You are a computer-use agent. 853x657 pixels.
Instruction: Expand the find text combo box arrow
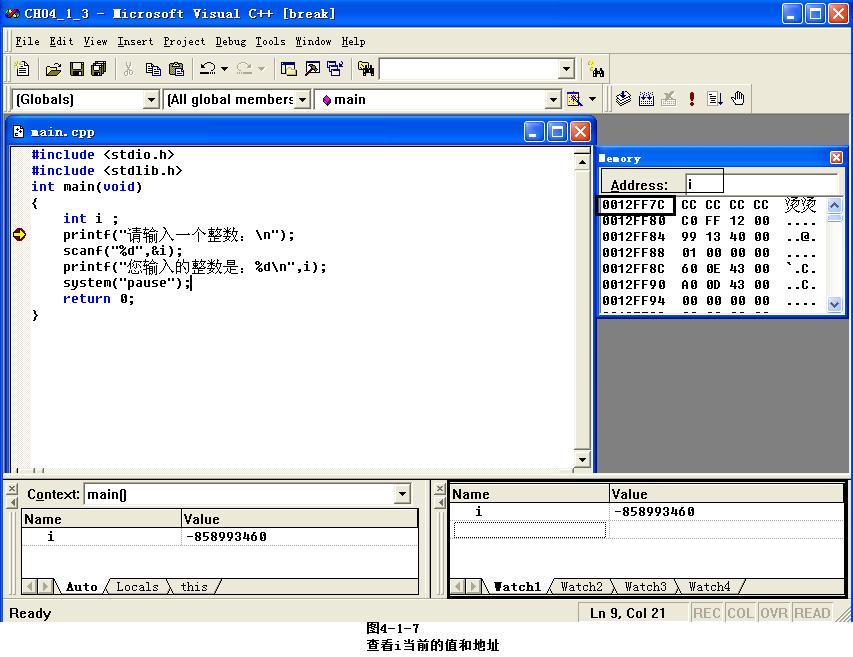(566, 69)
